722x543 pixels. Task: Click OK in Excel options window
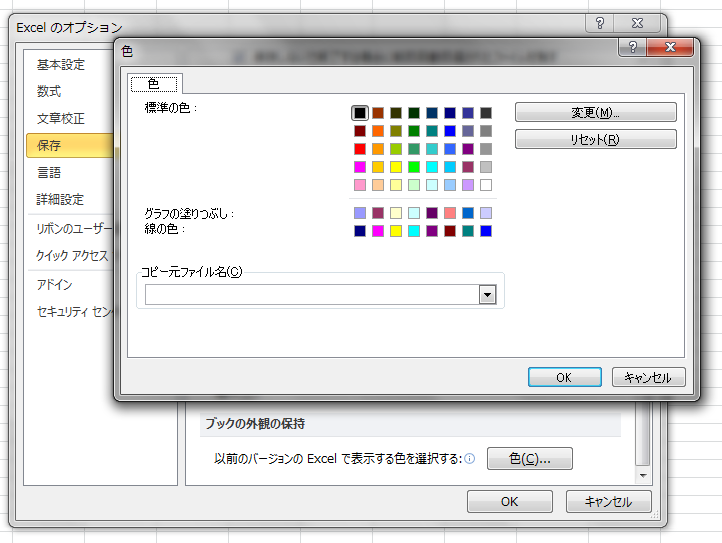coord(510,502)
